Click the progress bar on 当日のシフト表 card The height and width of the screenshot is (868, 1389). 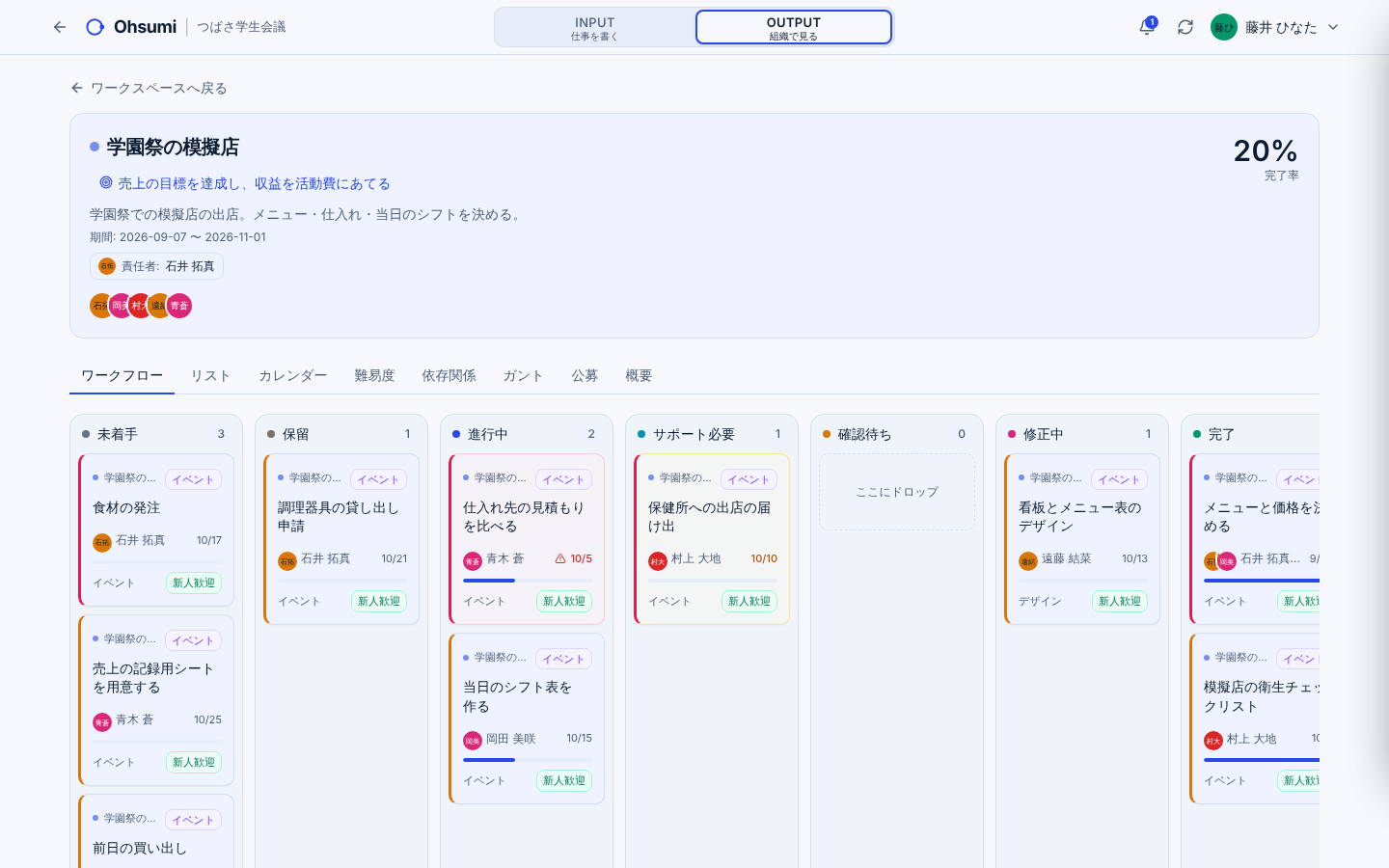tap(527, 760)
